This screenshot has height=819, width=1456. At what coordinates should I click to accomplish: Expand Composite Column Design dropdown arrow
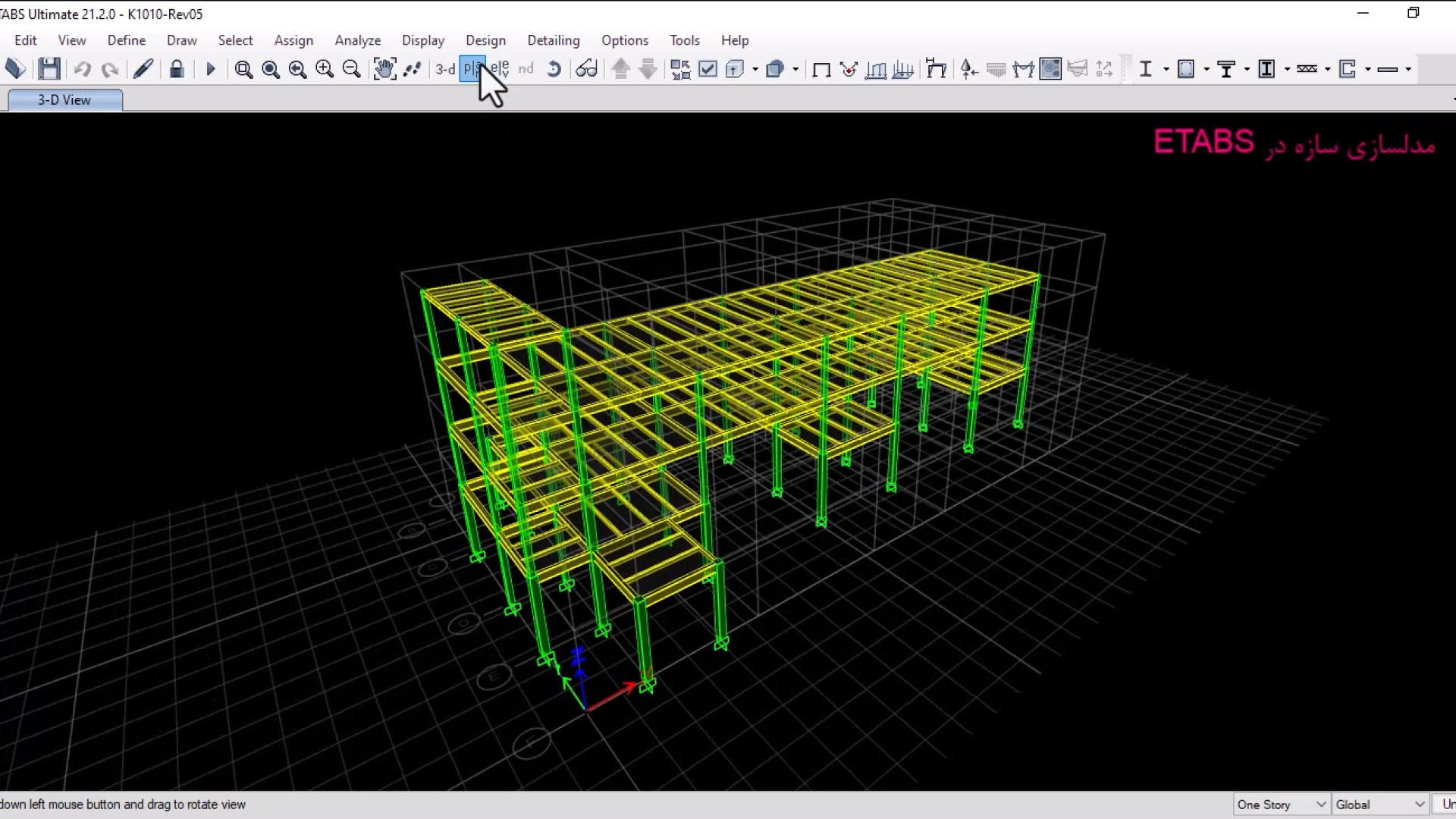[x=1288, y=70]
